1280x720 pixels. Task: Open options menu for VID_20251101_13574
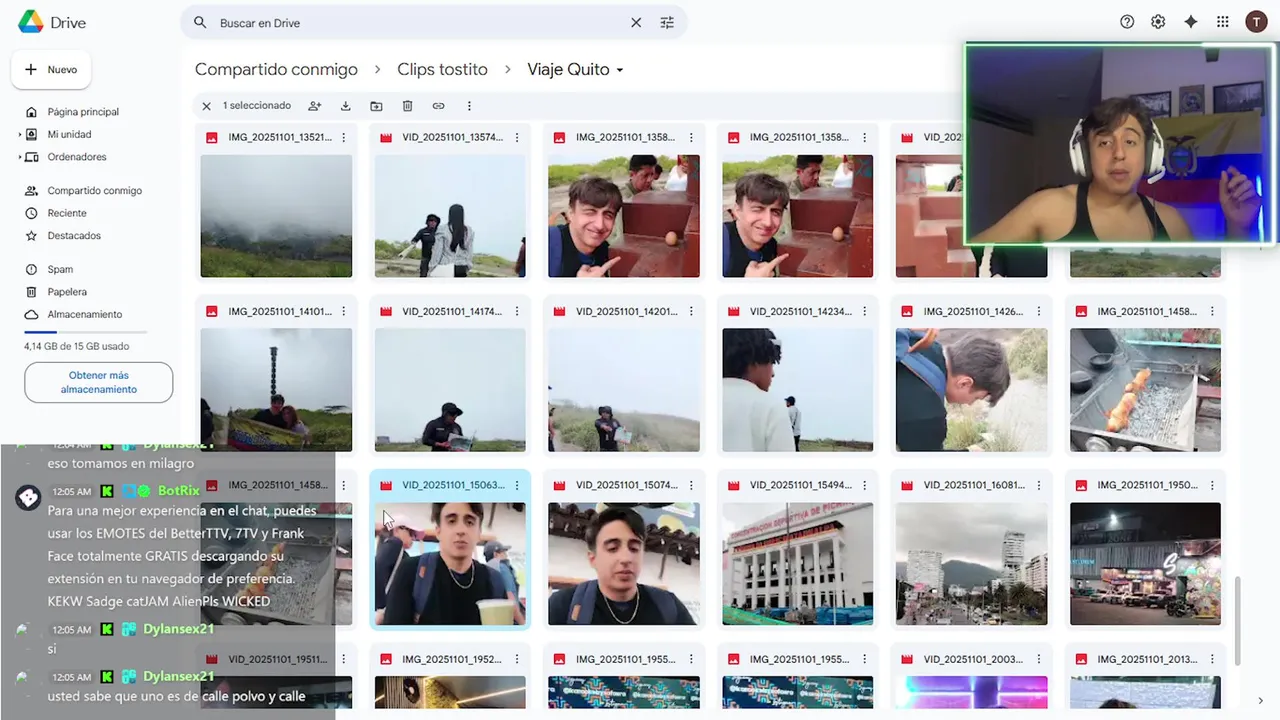tap(517, 138)
